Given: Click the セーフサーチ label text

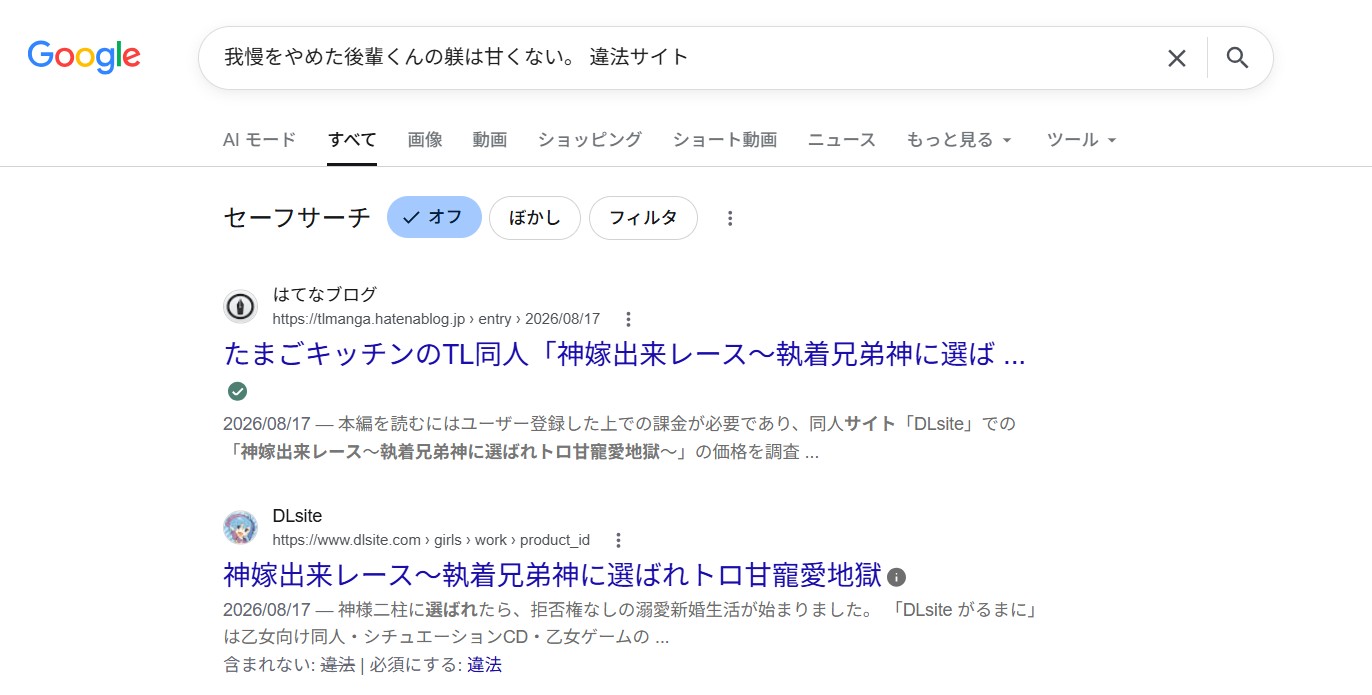Looking at the screenshot, I should [297, 218].
